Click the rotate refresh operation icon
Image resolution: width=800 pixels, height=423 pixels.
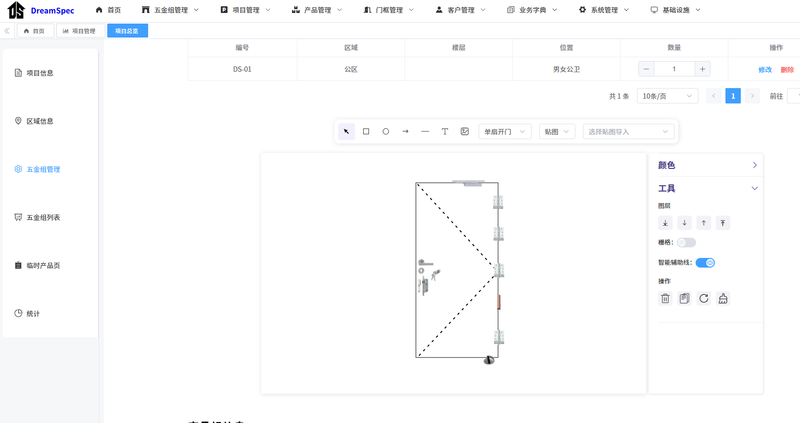point(704,298)
